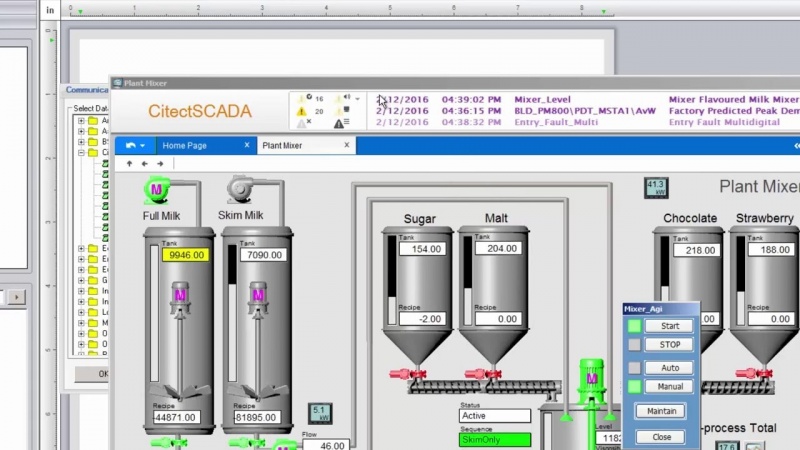This screenshot has height=450, width=800.
Task: Click the blue undo navigation button
Action: point(131,145)
